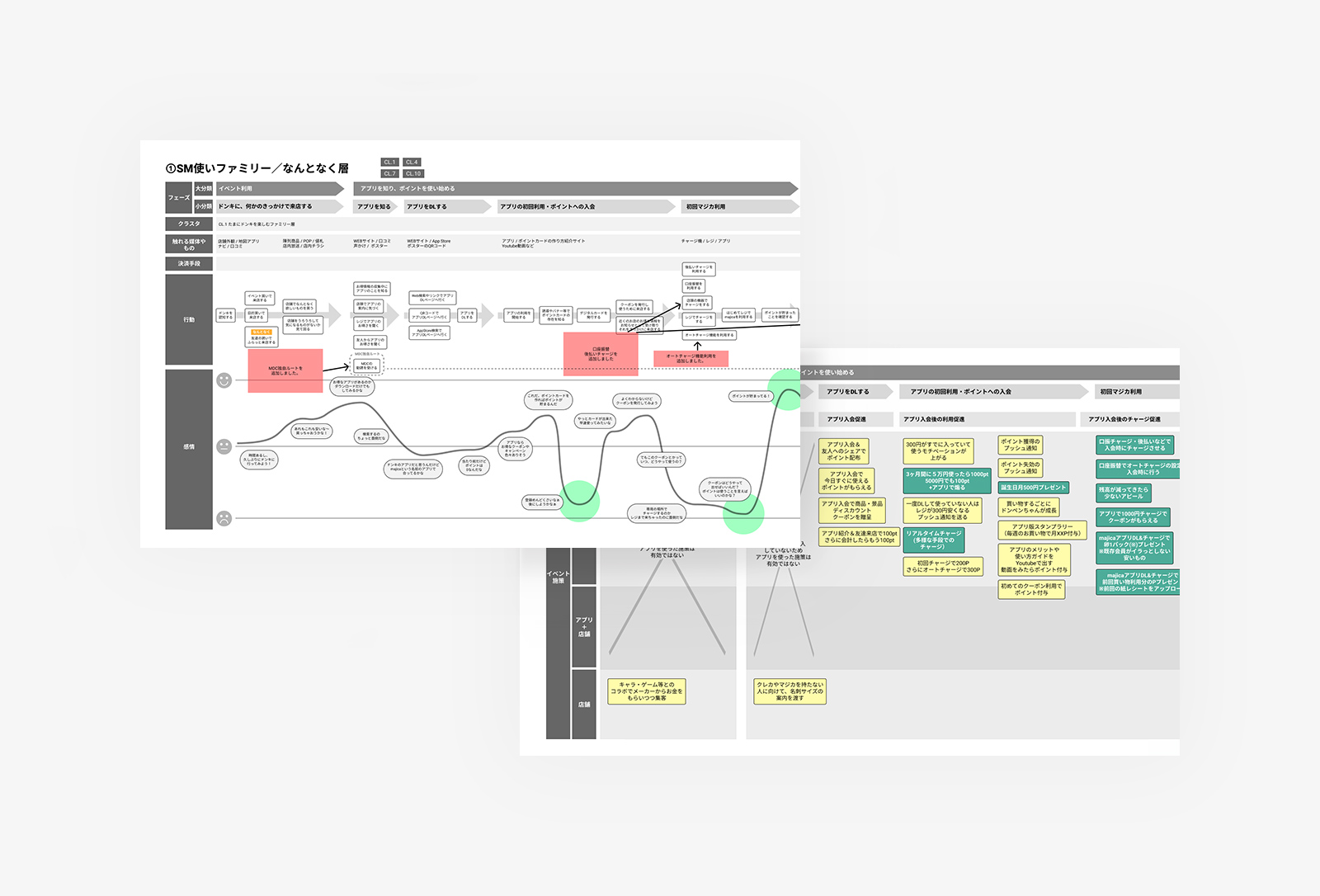Viewport: 1320px width, 896px height.
Task: Click the クラスタ row label
Action: click(x=189, y=224)
